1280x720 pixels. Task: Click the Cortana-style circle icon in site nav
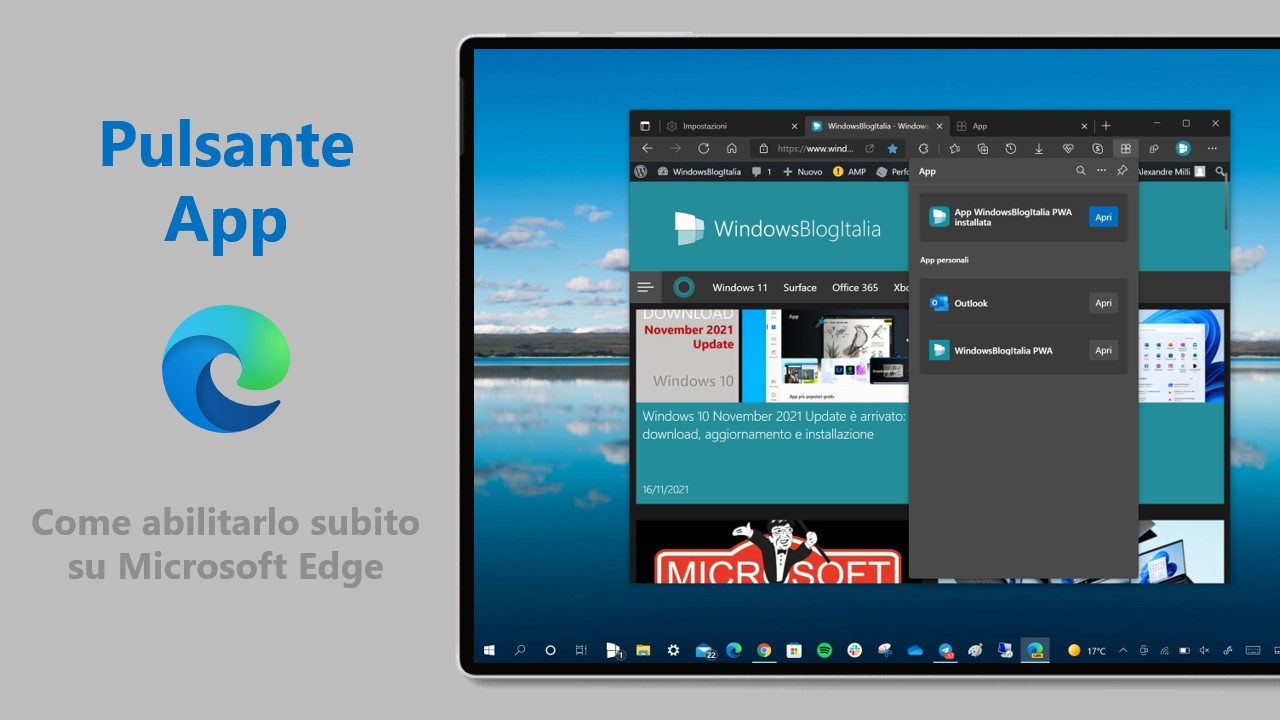(684, 287)
